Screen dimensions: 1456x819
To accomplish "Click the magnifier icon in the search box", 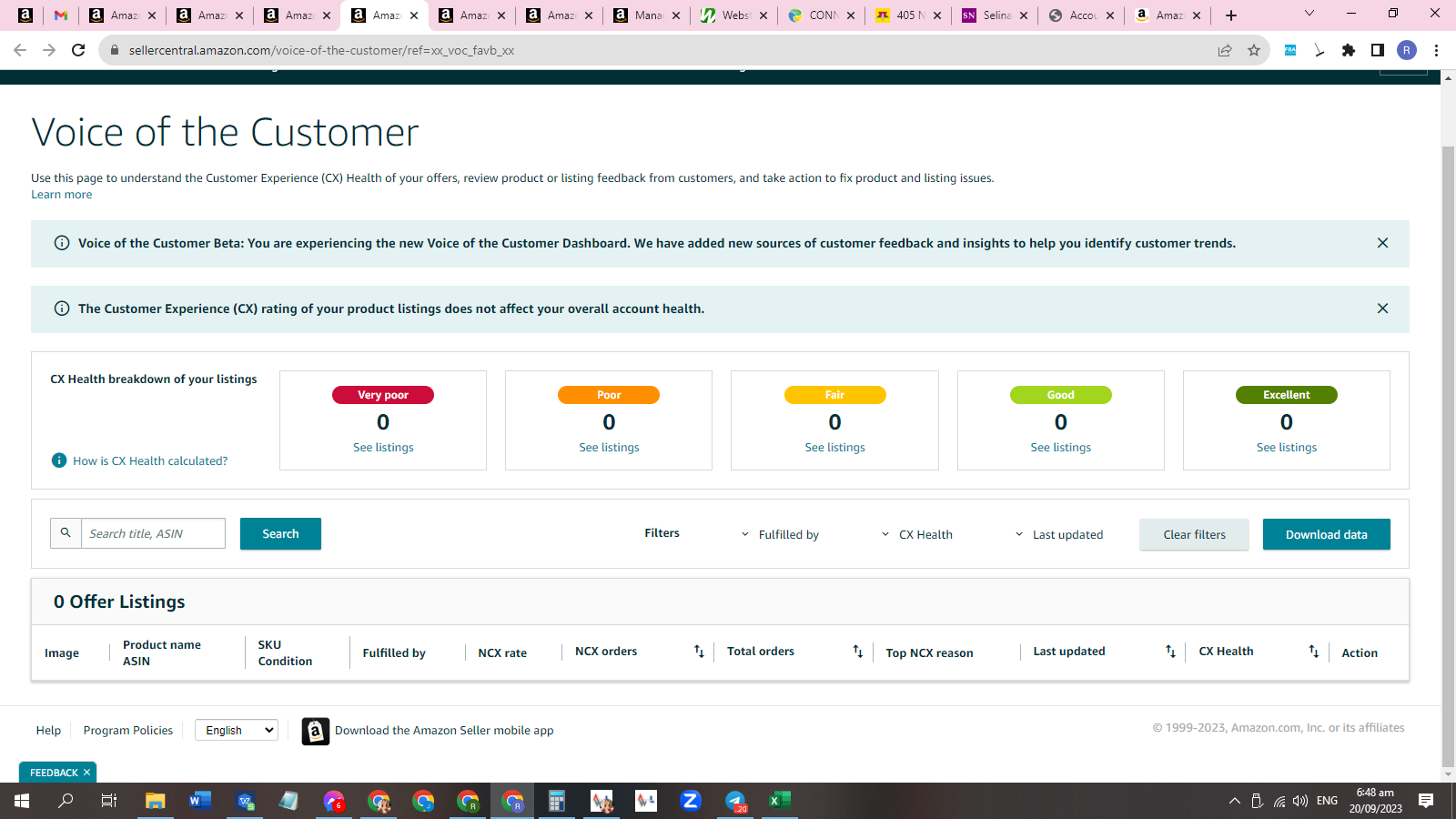I will pos(66,533).
